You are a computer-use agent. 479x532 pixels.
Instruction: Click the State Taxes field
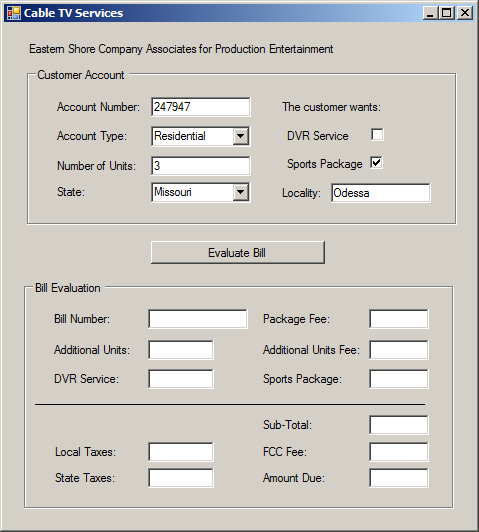[x=181, y=478]
